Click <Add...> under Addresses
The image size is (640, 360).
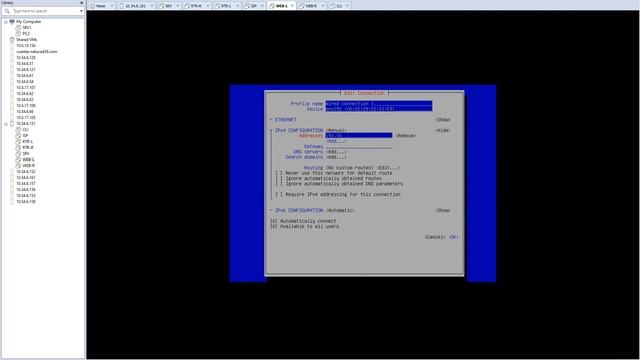point(336,141)
